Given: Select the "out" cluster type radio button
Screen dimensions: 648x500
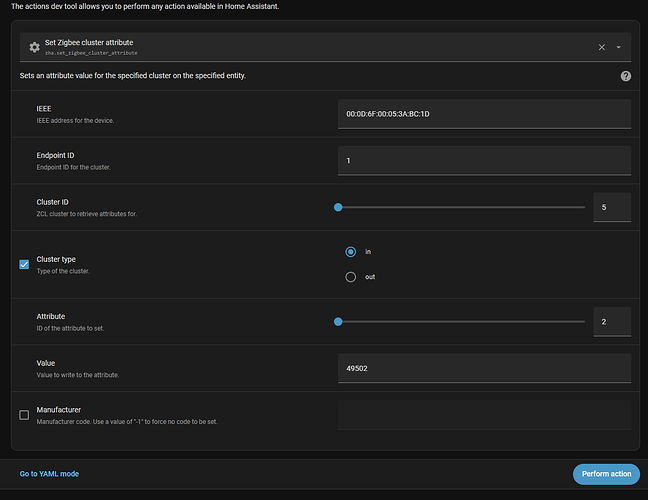Looking at the screenshot, I should [x=350, y=277].
